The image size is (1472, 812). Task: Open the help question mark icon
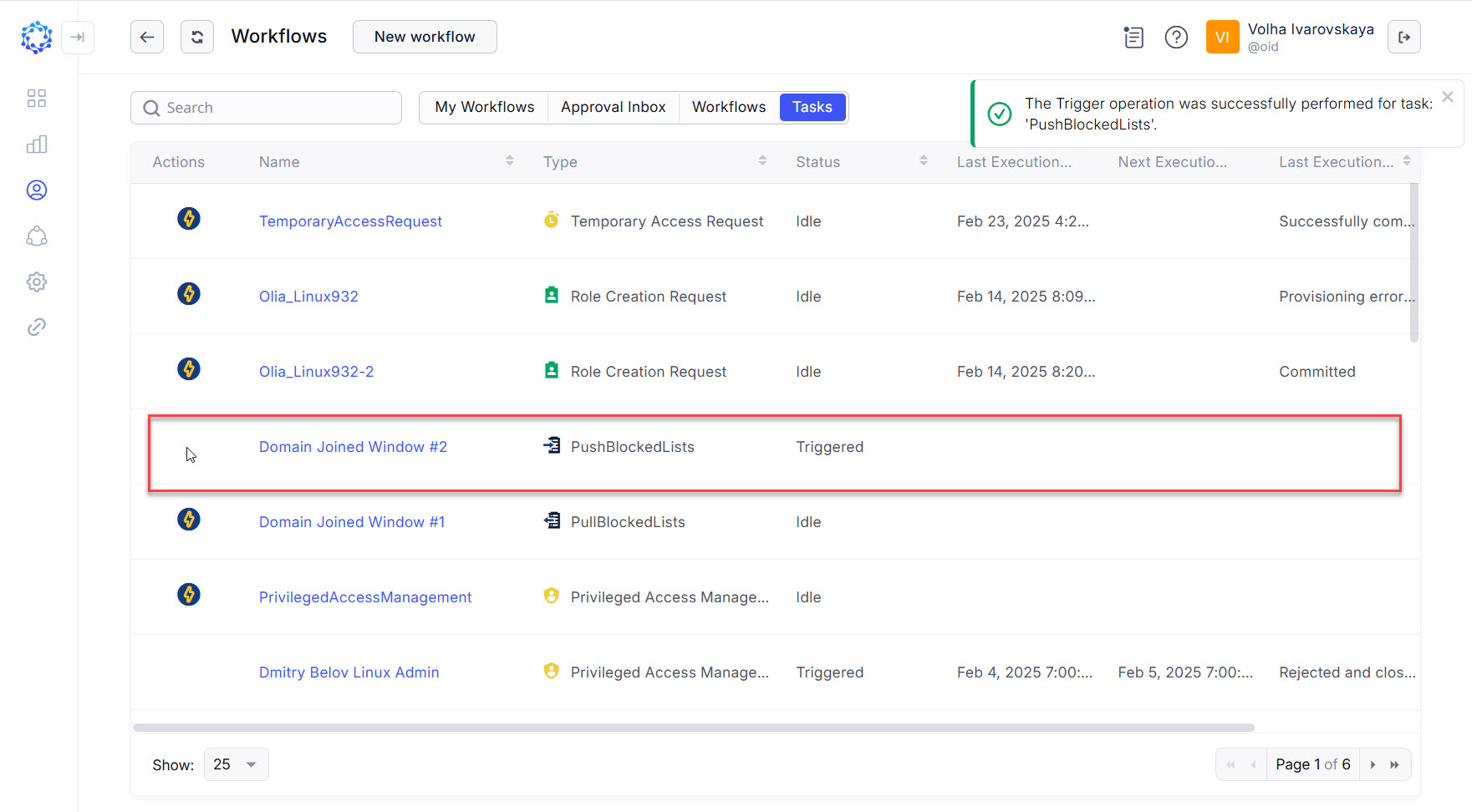coord(1176,37)
